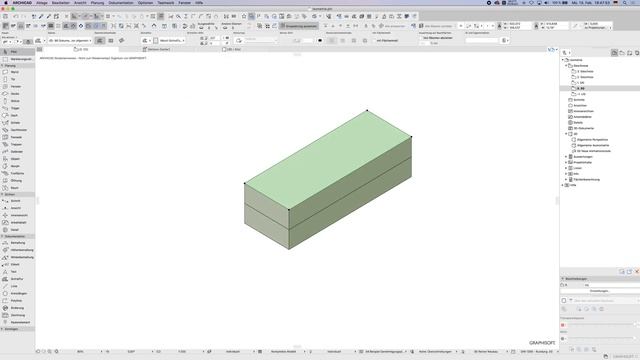Select the Linie tool

[17, 286]
